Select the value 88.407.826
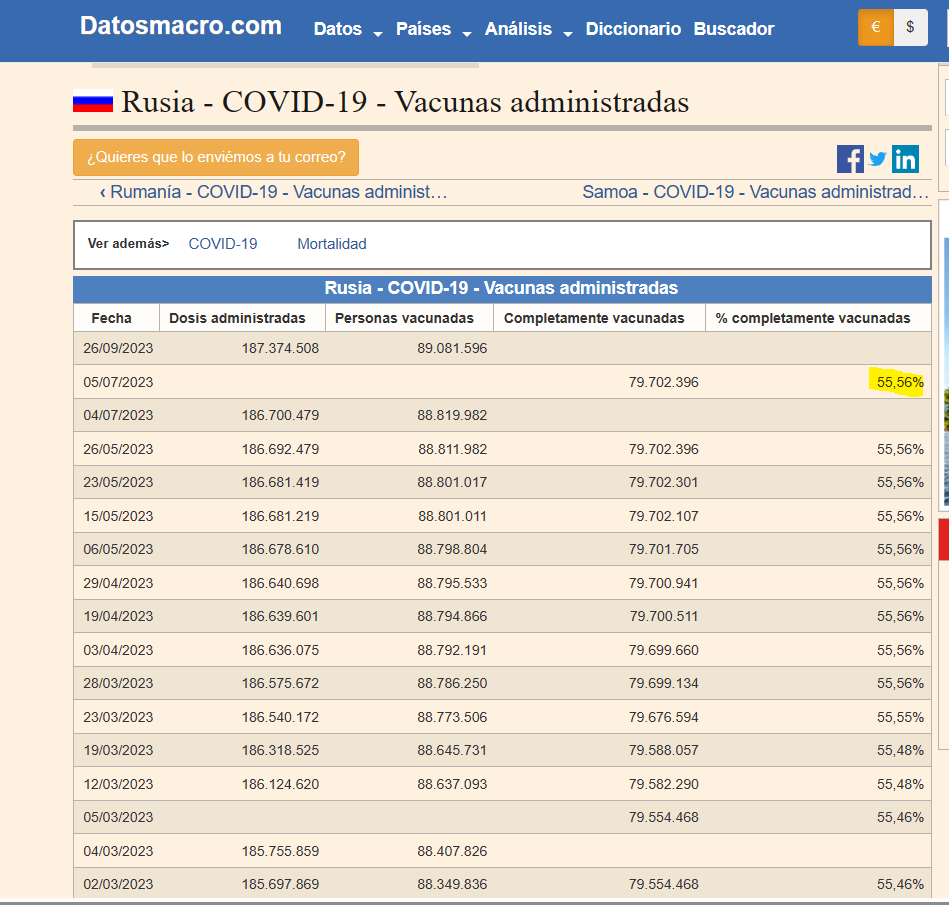 (452, 851)
